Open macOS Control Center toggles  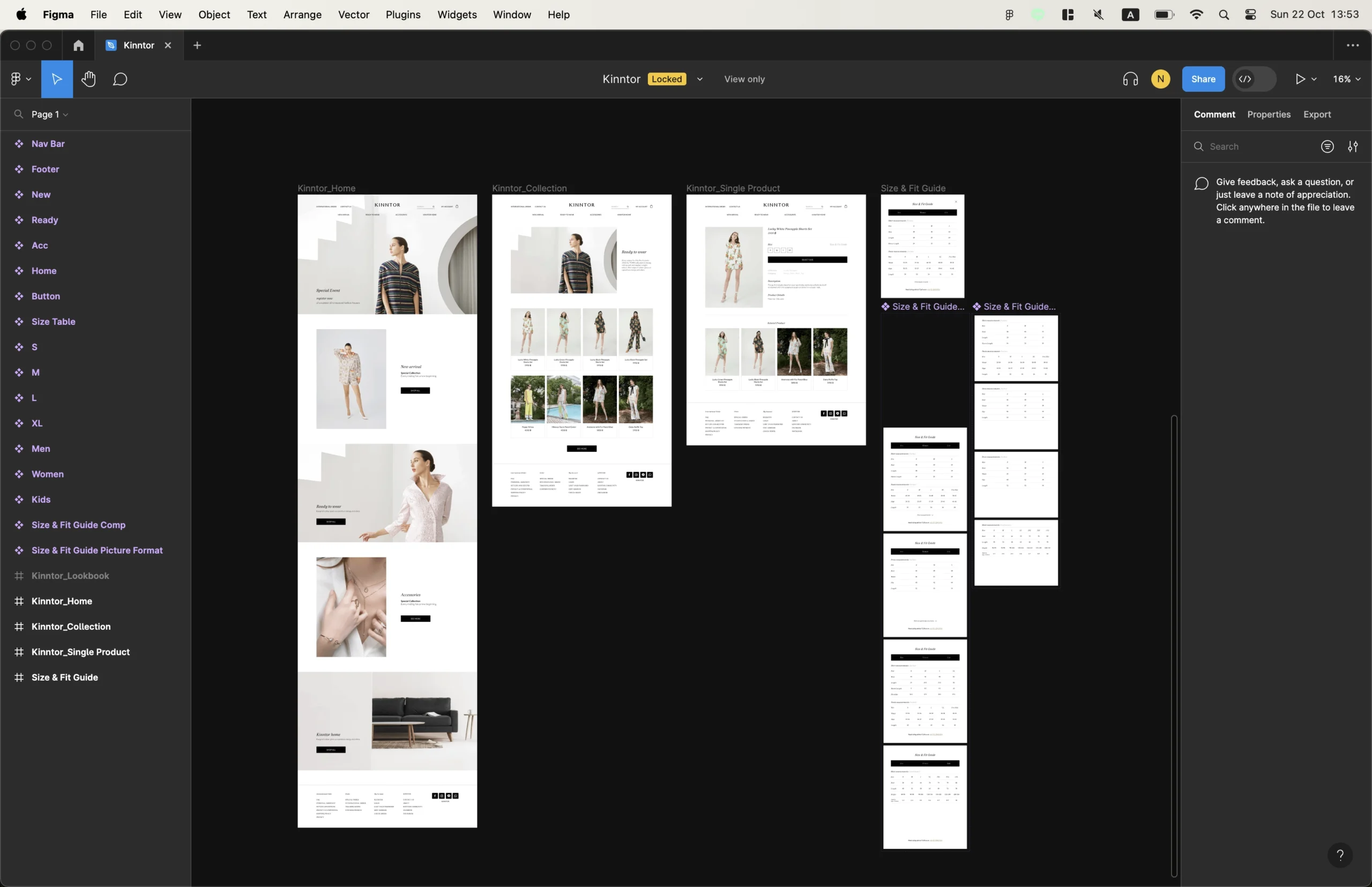pyautogui.click(x=1250, y=14)
